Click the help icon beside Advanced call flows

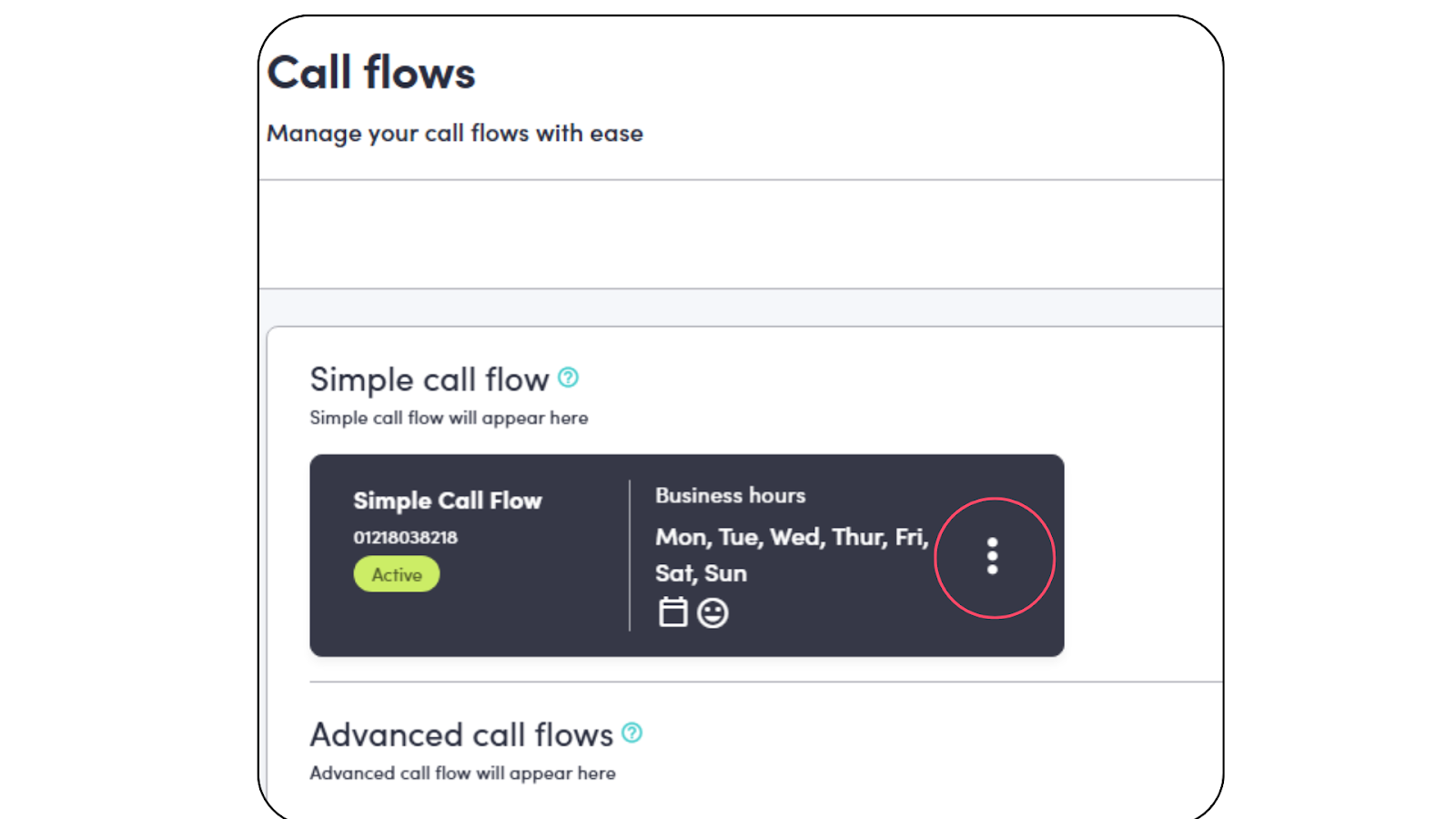pyautogui.click(x=632, y=733)
